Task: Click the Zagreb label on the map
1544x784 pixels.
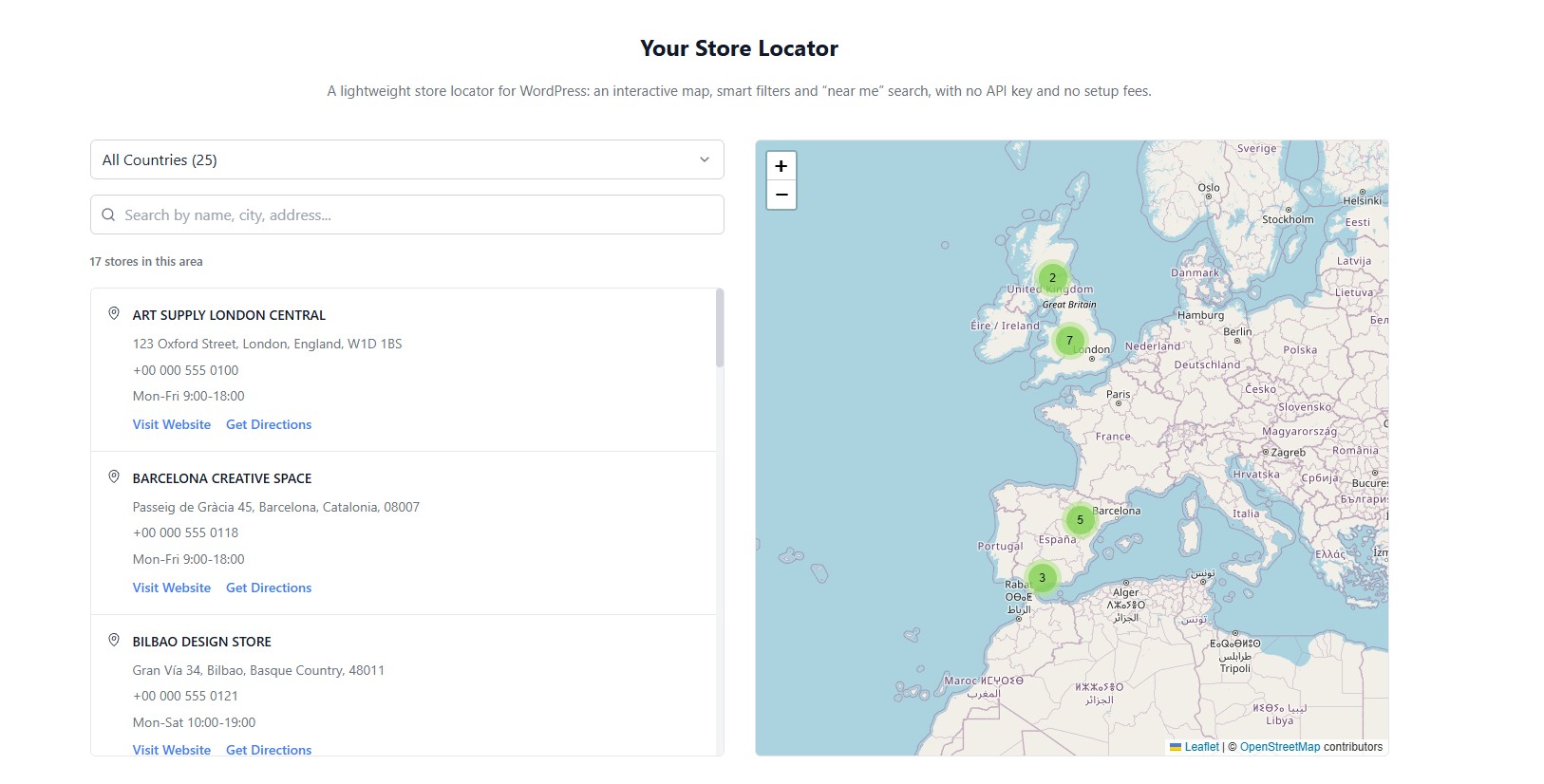Action: [1289, 453]
